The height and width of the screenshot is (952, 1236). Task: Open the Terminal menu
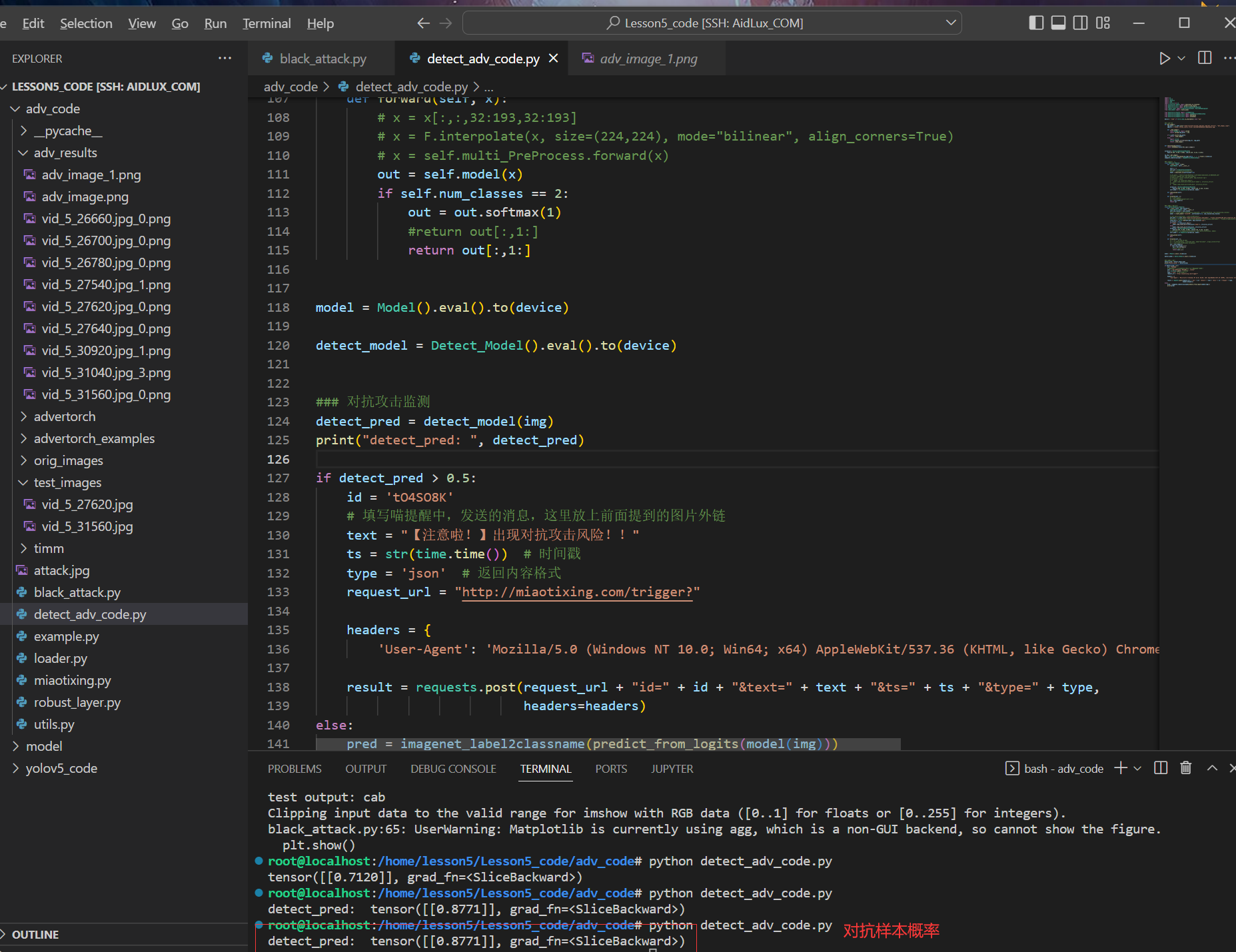[267, 23]
